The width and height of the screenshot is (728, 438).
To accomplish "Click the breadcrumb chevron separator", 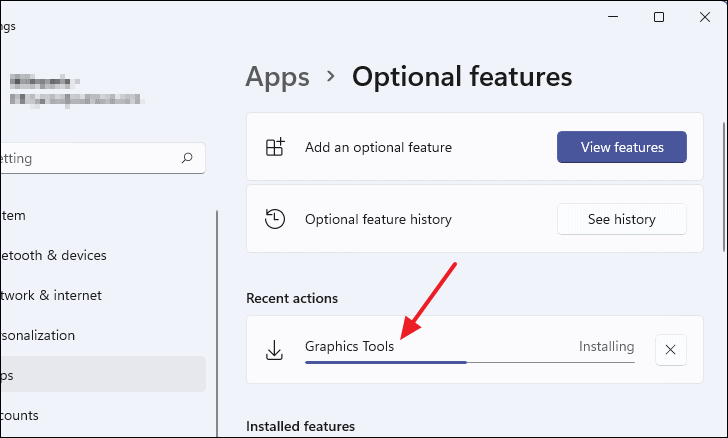I will pyautogui.click(x=330, y=78).
